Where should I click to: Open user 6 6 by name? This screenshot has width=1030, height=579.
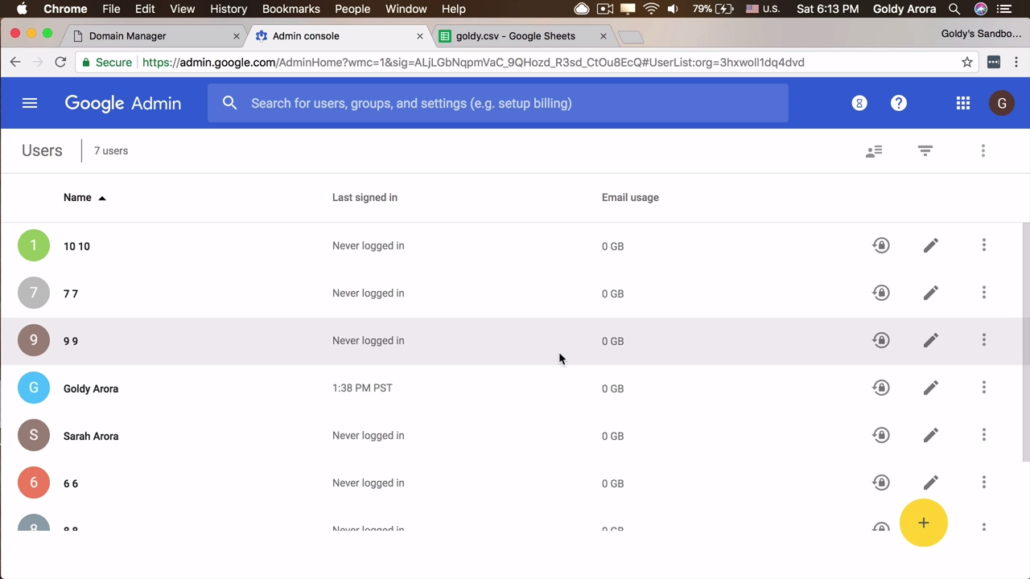(x=70, y=484)
